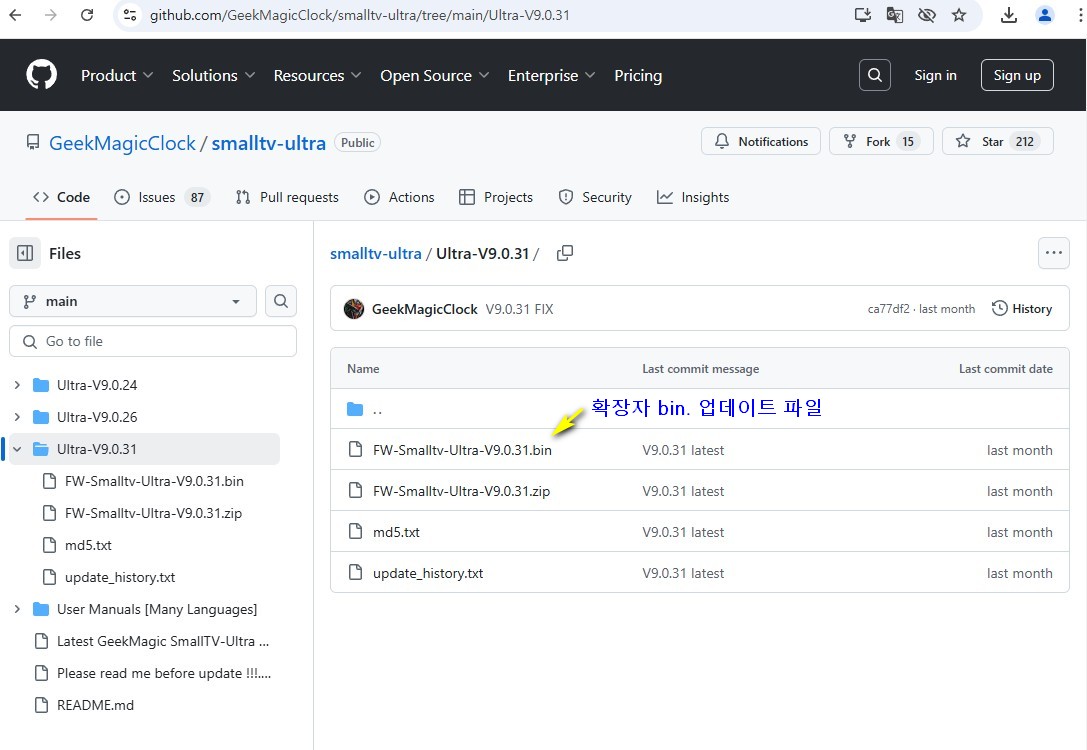Image resolution: width=1087 pixels, height=750 pixels.
Task: Switch to the Insights tab
Action: 693,198
